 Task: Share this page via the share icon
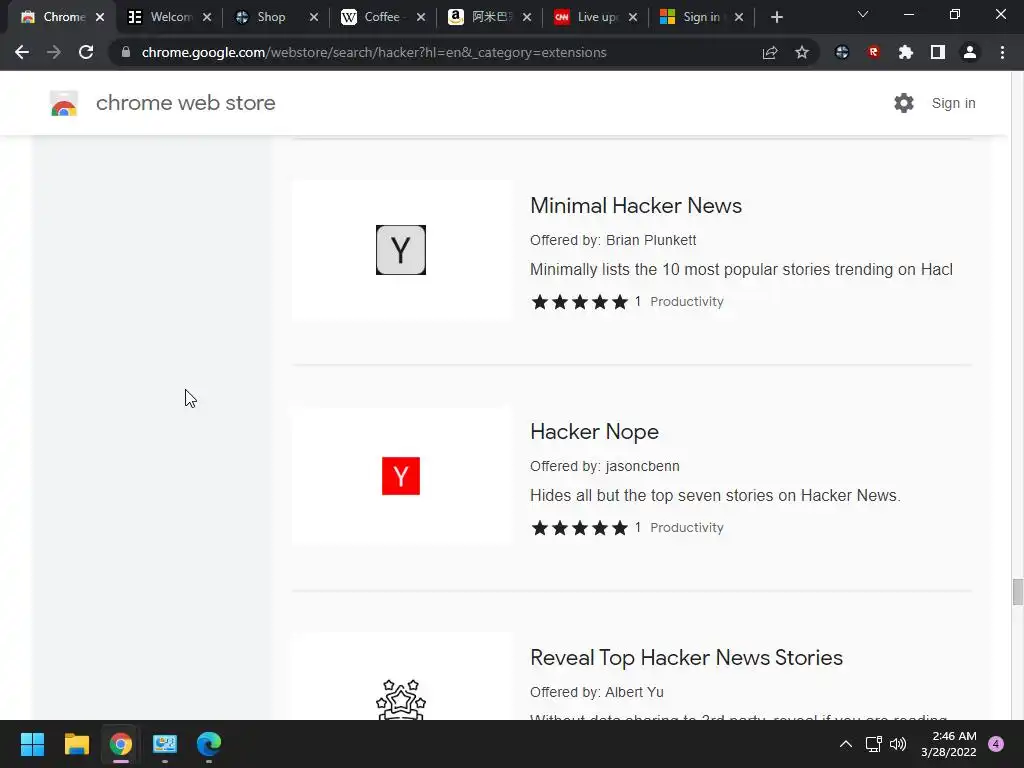click(770, 52)
